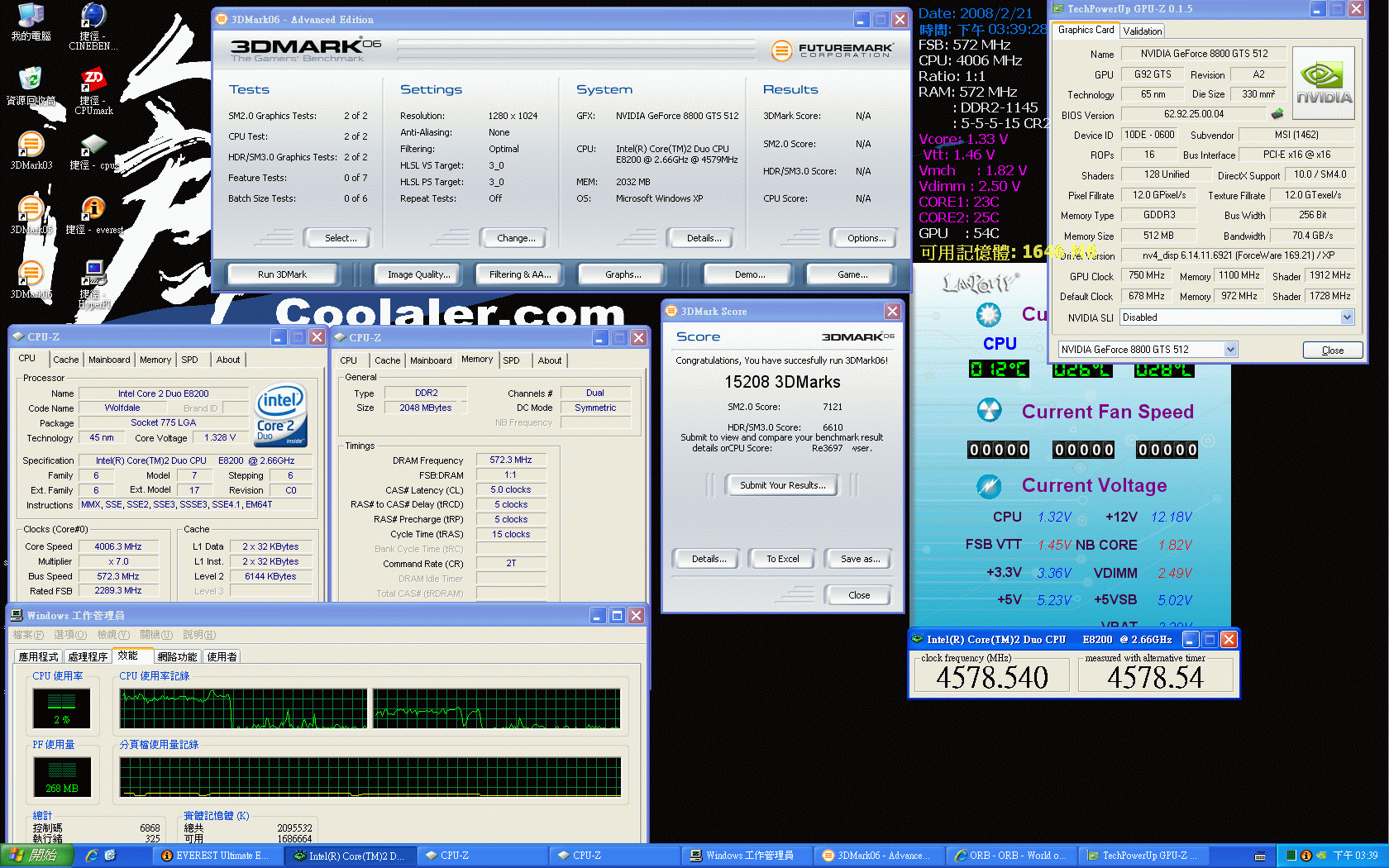Click the green monitor tray icon
Screen dimensions: 1389x868
tap(1291, 856)
